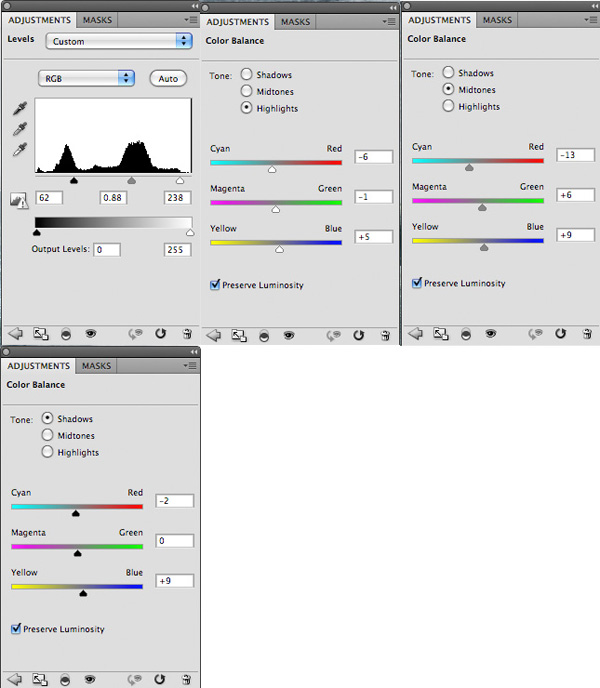
Task: Switch to Masks tab in Levels panel
Action: tap(97, 20)
